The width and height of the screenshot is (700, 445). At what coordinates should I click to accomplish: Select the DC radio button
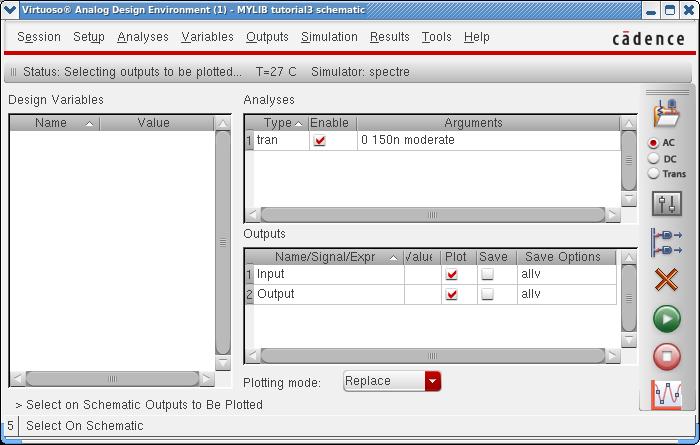click(654, 158)
